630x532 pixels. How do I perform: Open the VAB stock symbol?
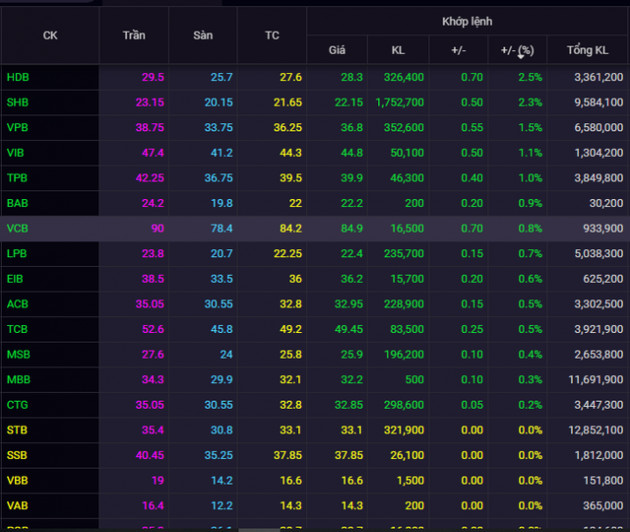[17, 505]
